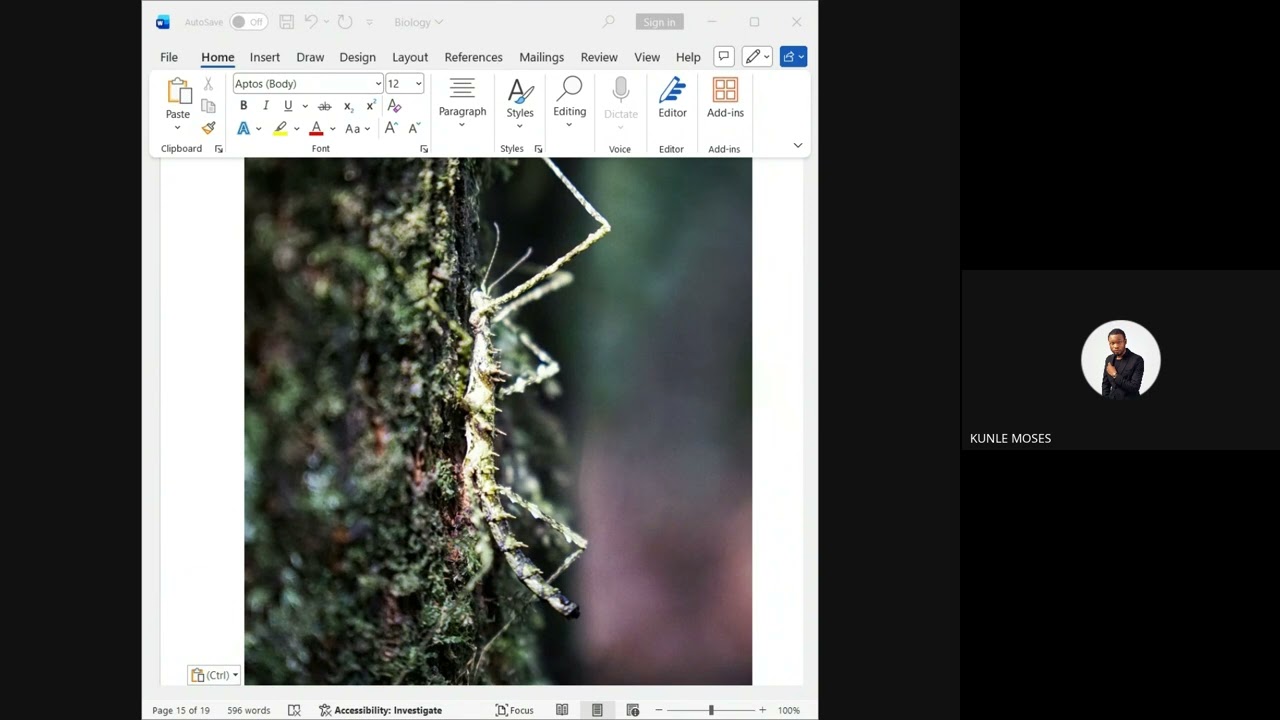1280x720 pixels.
Task: Expand the Paragraph group
Action: [462, 103]
